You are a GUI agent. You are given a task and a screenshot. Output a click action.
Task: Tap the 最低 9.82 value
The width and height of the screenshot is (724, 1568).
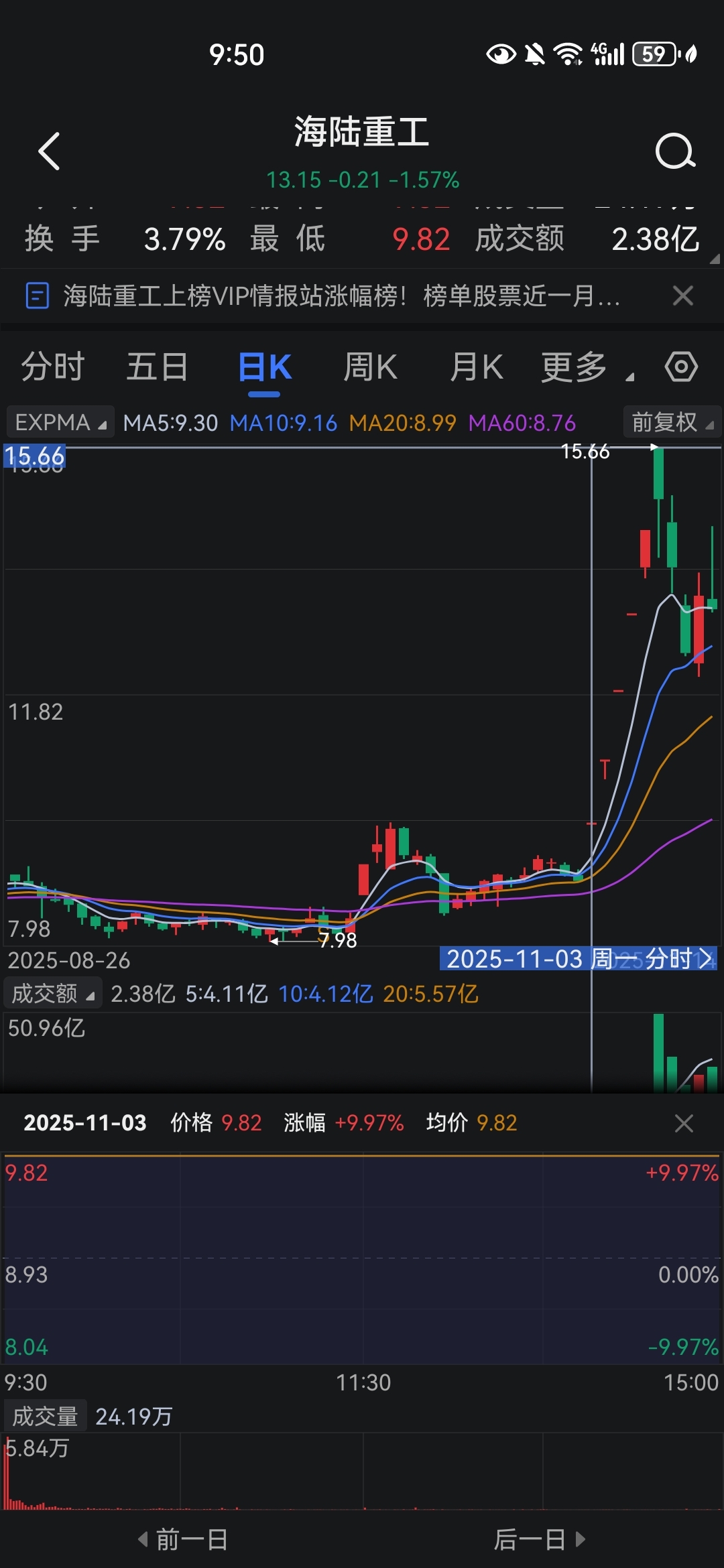click(x=421, y=239)
